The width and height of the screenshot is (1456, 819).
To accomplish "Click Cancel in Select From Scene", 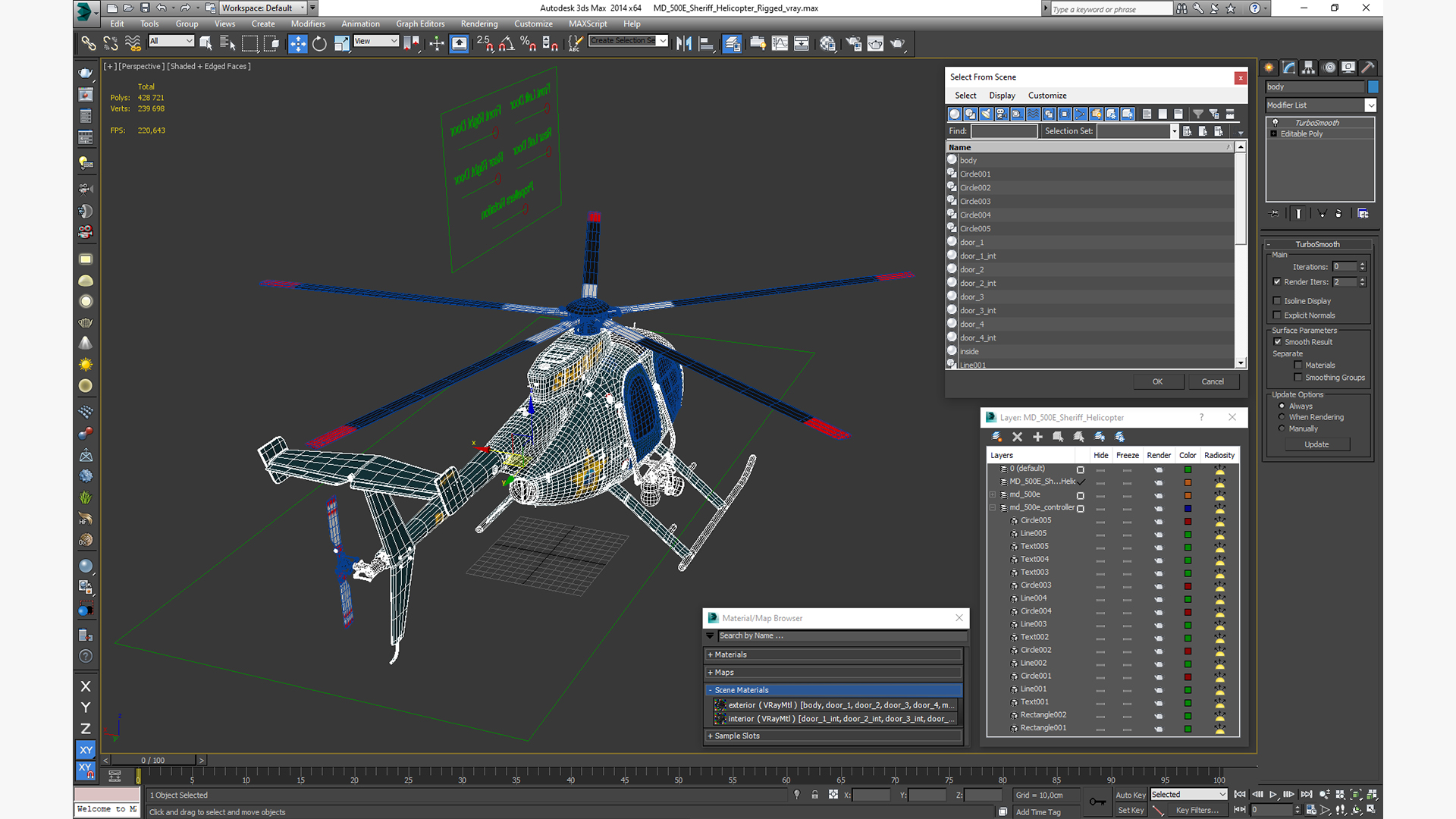I will click(x=1213, y=382).
